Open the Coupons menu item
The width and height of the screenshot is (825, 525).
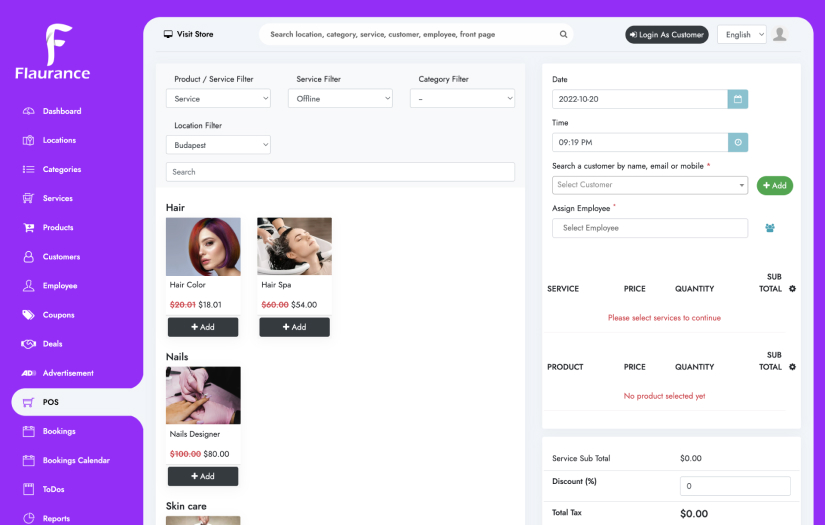point(58,315)
